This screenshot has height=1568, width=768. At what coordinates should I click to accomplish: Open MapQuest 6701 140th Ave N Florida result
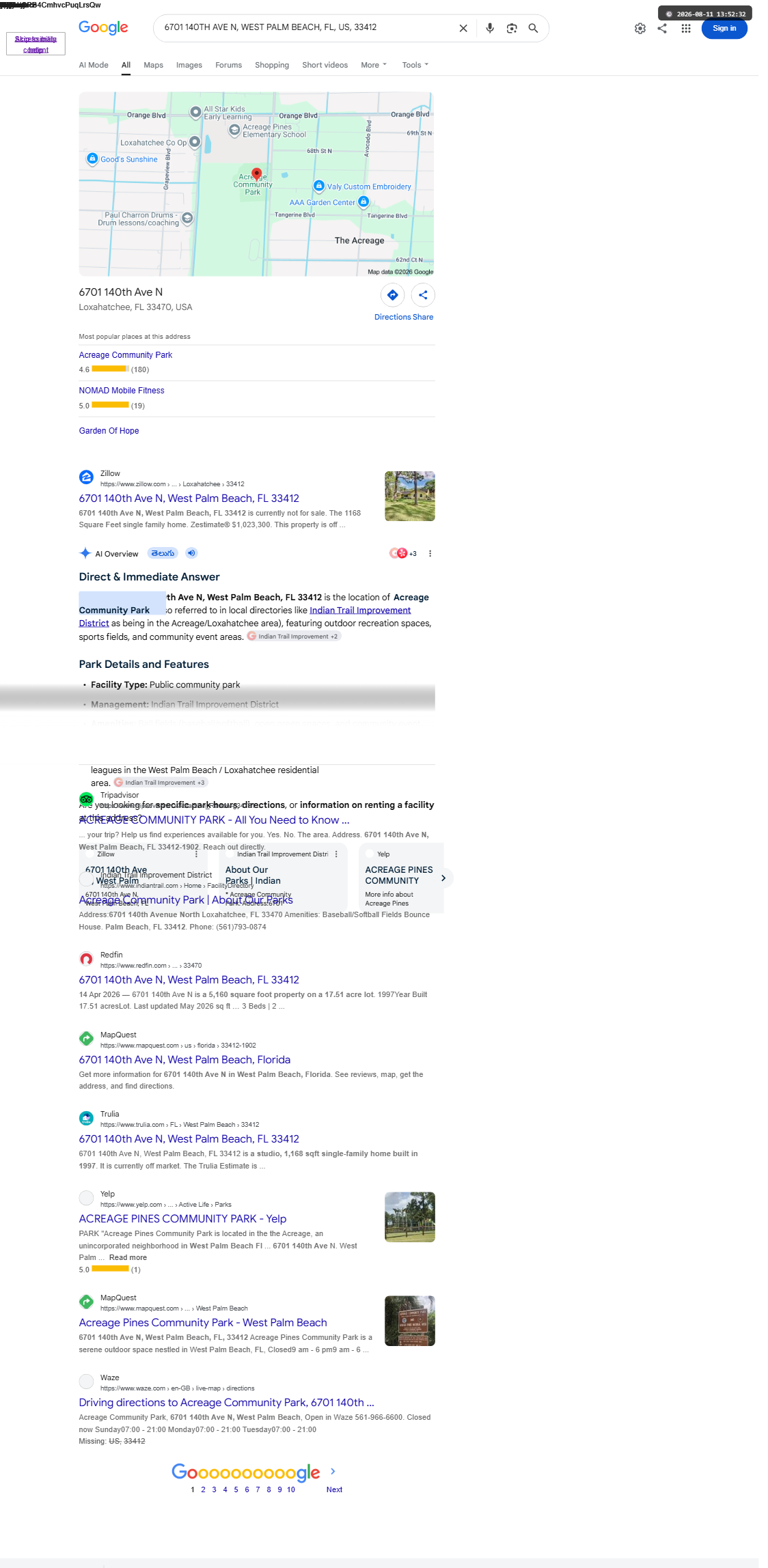(x=184, y=1060)
